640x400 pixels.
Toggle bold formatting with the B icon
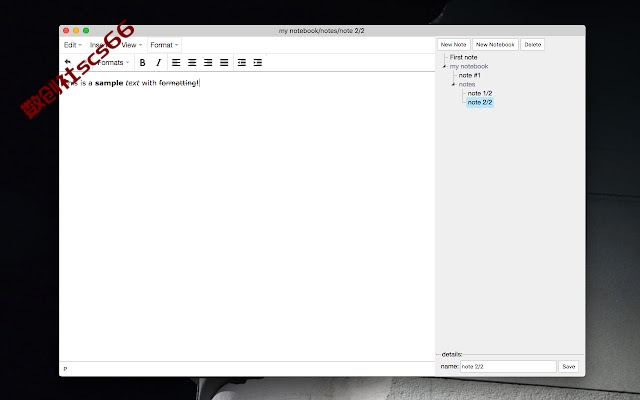tap(142, 62)
